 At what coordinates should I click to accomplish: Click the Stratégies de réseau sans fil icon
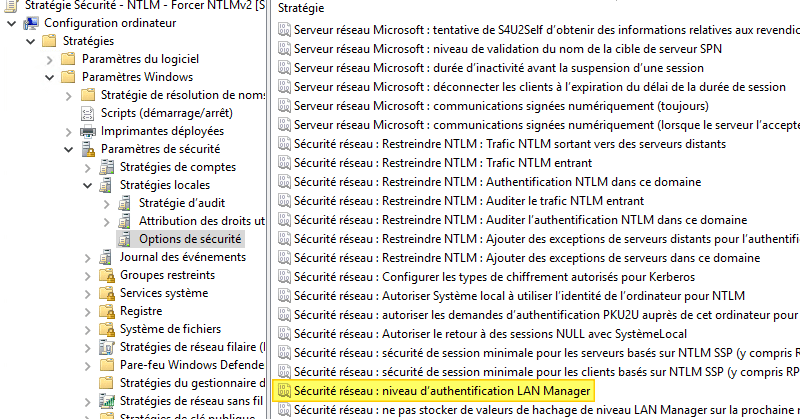pos(107,401)
